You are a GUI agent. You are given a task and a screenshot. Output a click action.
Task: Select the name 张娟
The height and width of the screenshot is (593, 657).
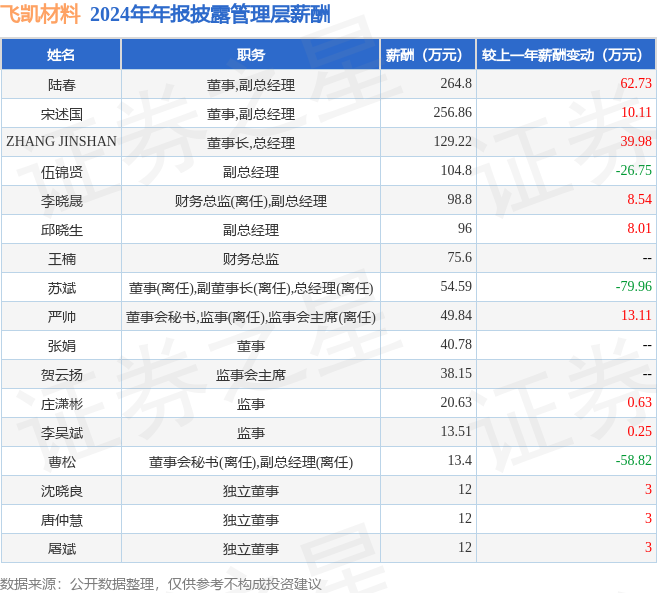tap(62, 346)
